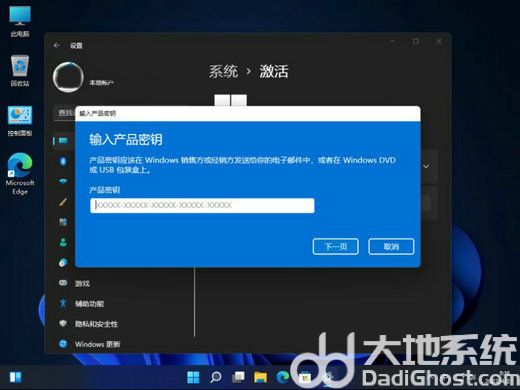Close the Settings window
Screen dimensions: 520x390
coord(439,42)
